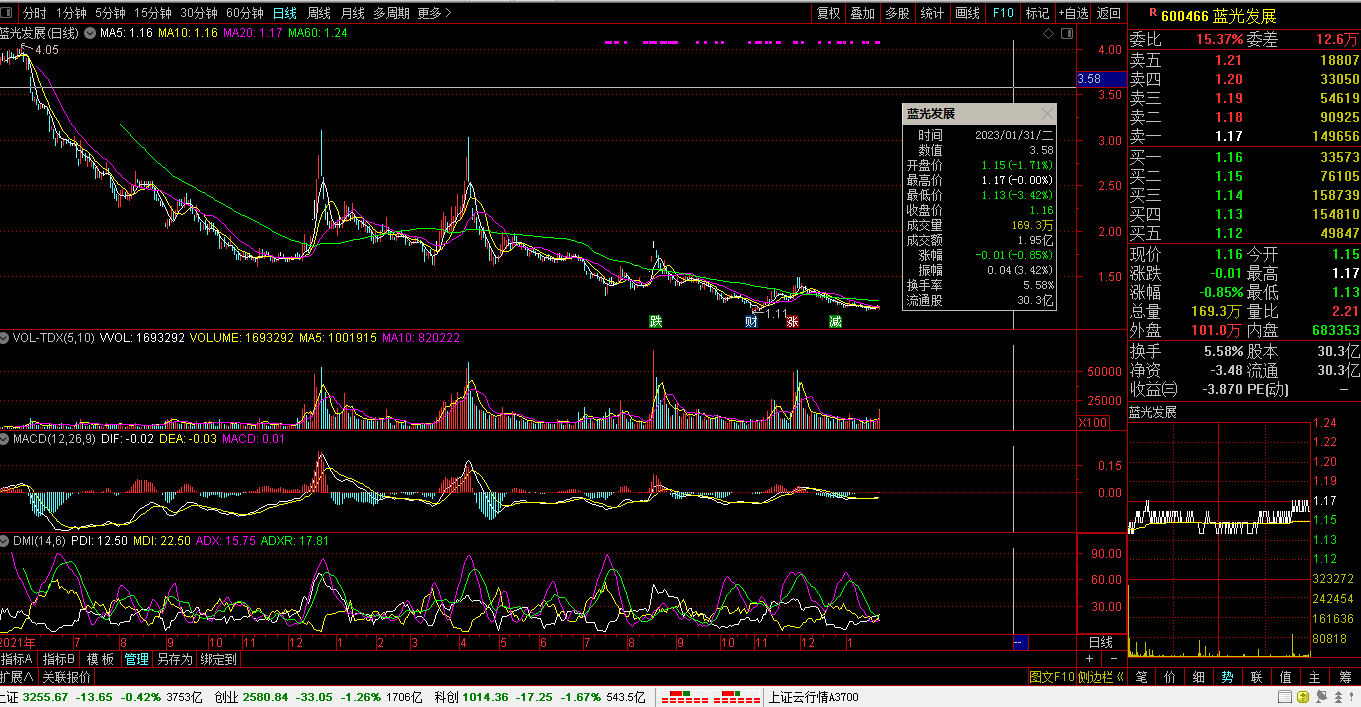
Task: Switch to the 日线 daily period
Action: [285, 13]
